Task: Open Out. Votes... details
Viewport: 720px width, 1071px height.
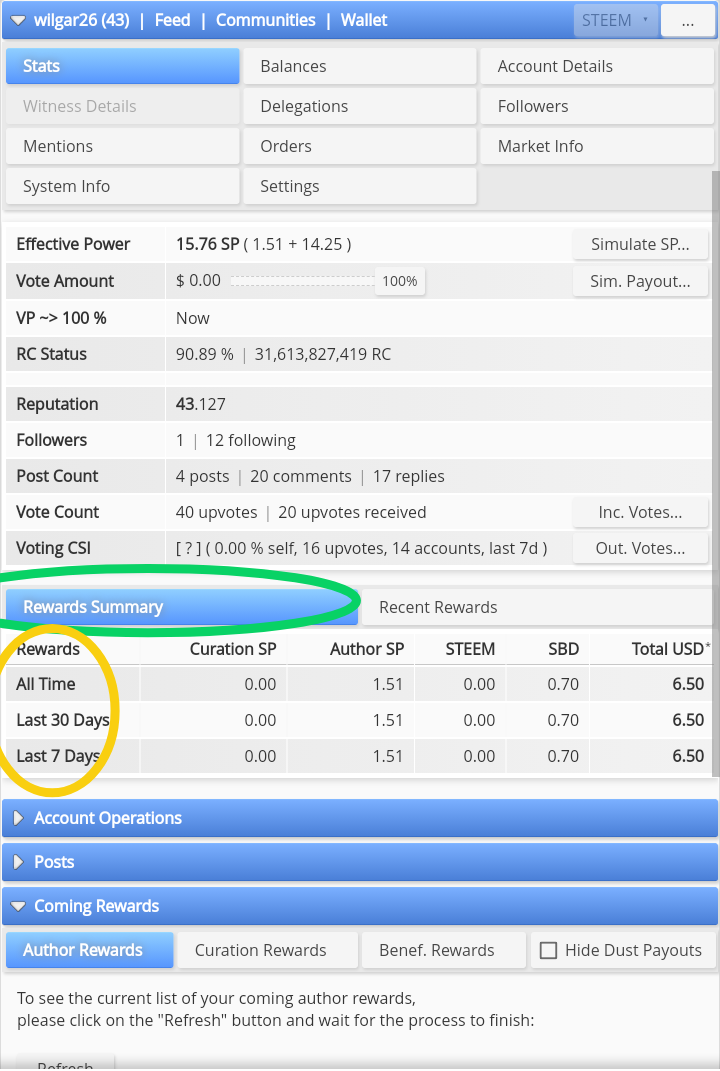Action: [x=640, y=548]
